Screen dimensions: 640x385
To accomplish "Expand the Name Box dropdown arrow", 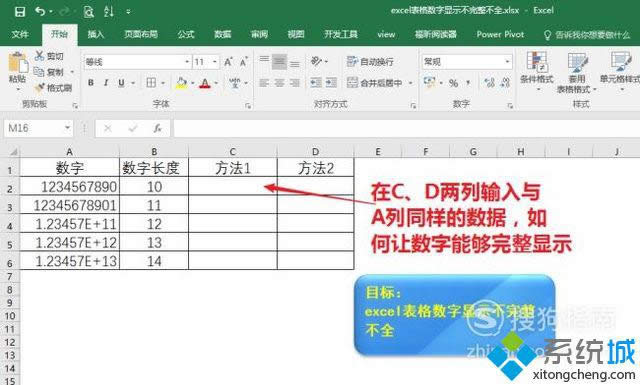I will [67, 128].
